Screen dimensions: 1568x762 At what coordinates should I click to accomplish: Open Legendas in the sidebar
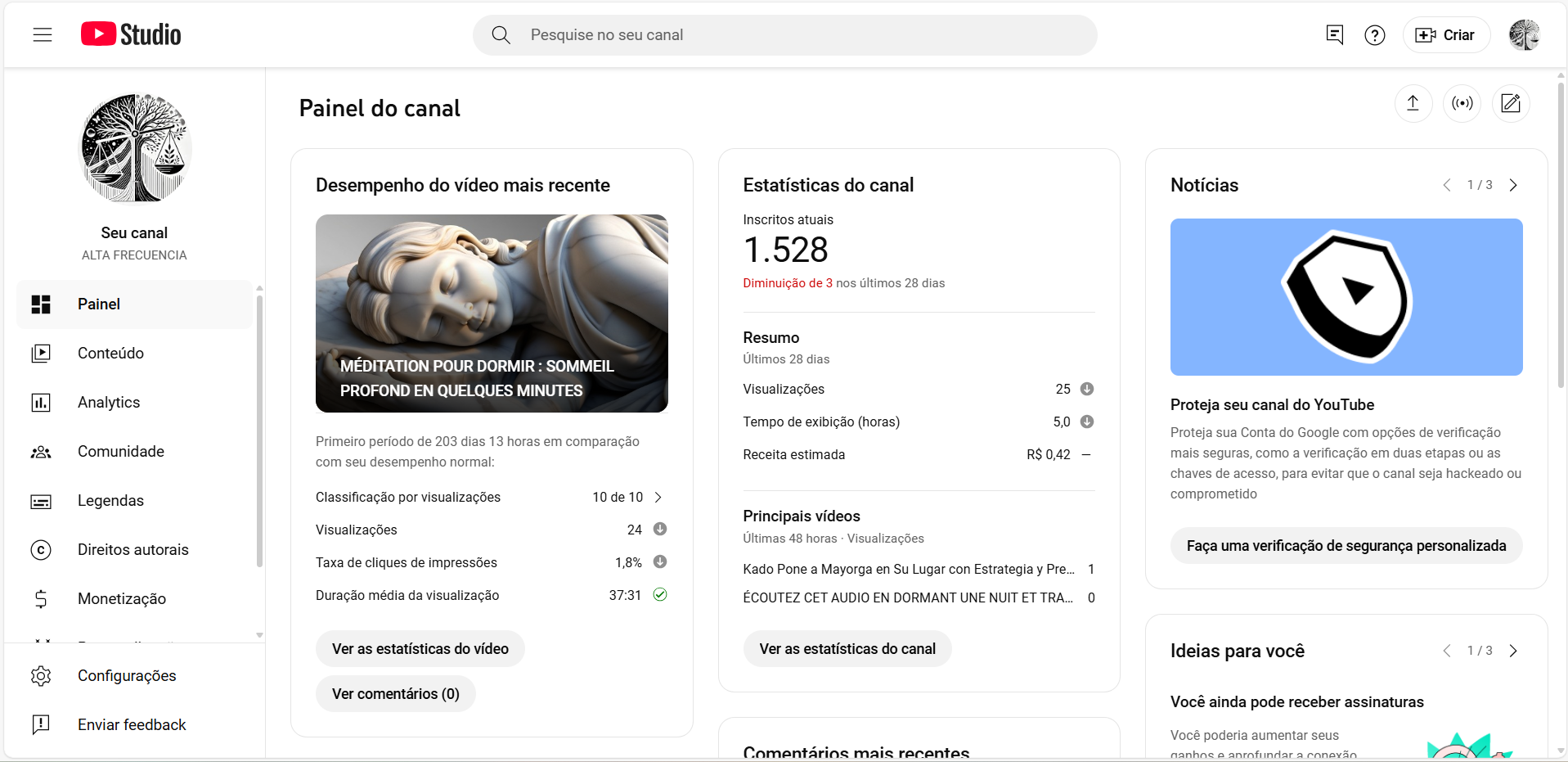pos(135,501)
